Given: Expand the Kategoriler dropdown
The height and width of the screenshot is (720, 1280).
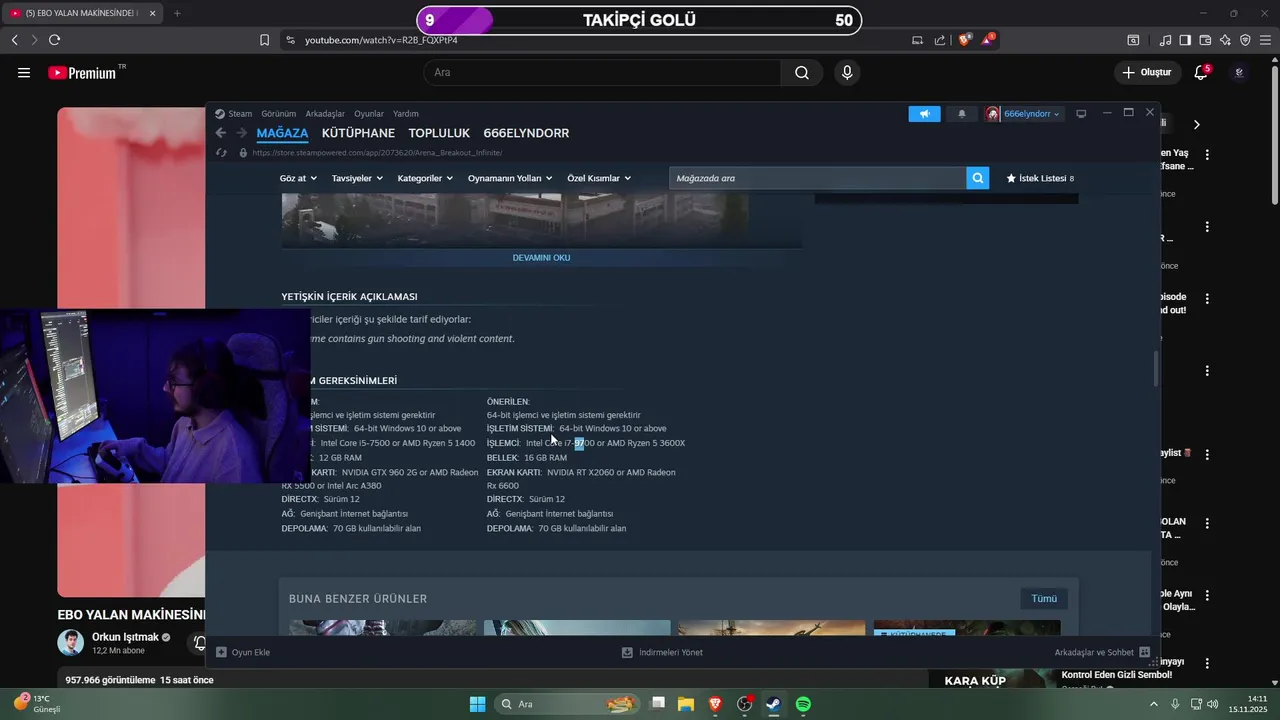Looking at the screenshot, I should coord(425,178).
